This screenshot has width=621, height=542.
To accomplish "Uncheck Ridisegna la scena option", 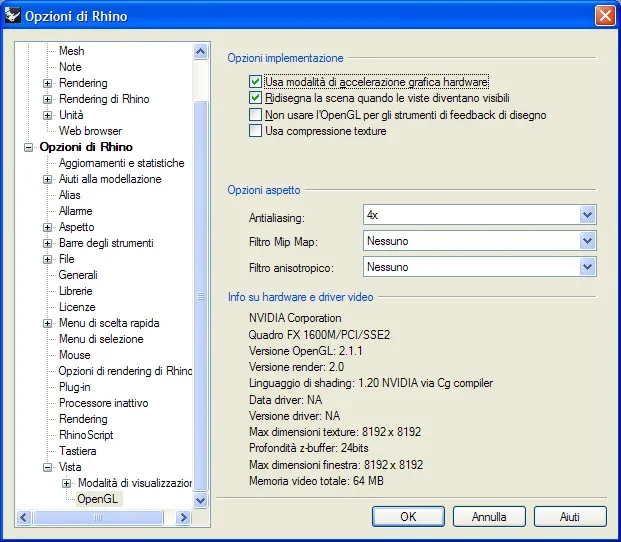I will coord(256,98).
